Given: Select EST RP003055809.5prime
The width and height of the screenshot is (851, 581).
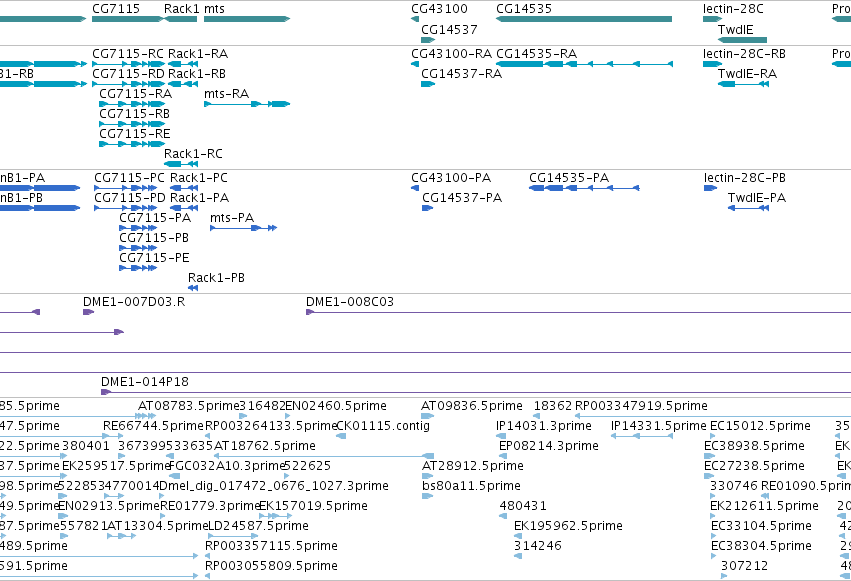Looking at the screenshot, I should [x=271, y=566].
